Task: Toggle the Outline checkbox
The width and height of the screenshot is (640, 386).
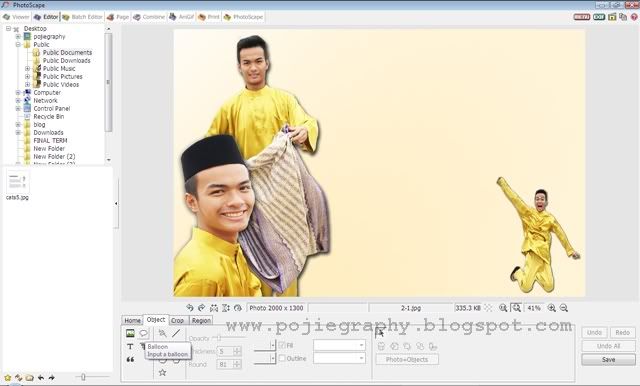Action: [282, 358]
